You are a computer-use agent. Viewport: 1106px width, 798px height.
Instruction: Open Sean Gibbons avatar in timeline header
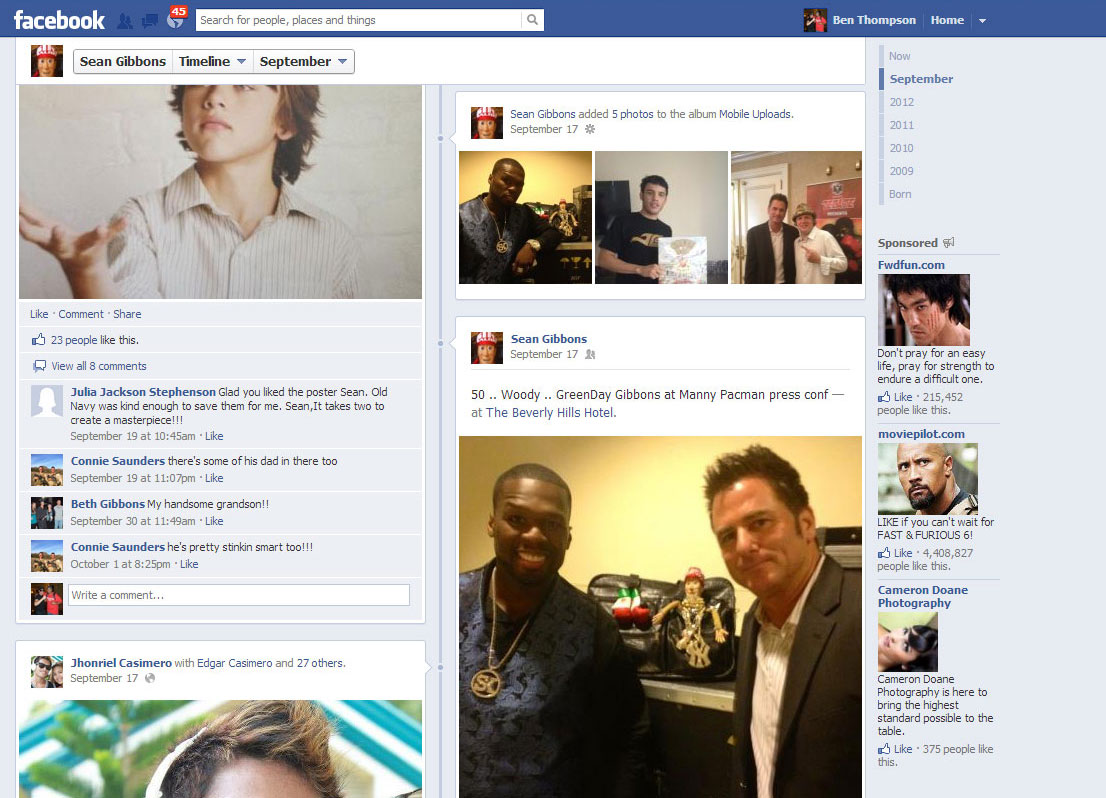tap(47, 61)
